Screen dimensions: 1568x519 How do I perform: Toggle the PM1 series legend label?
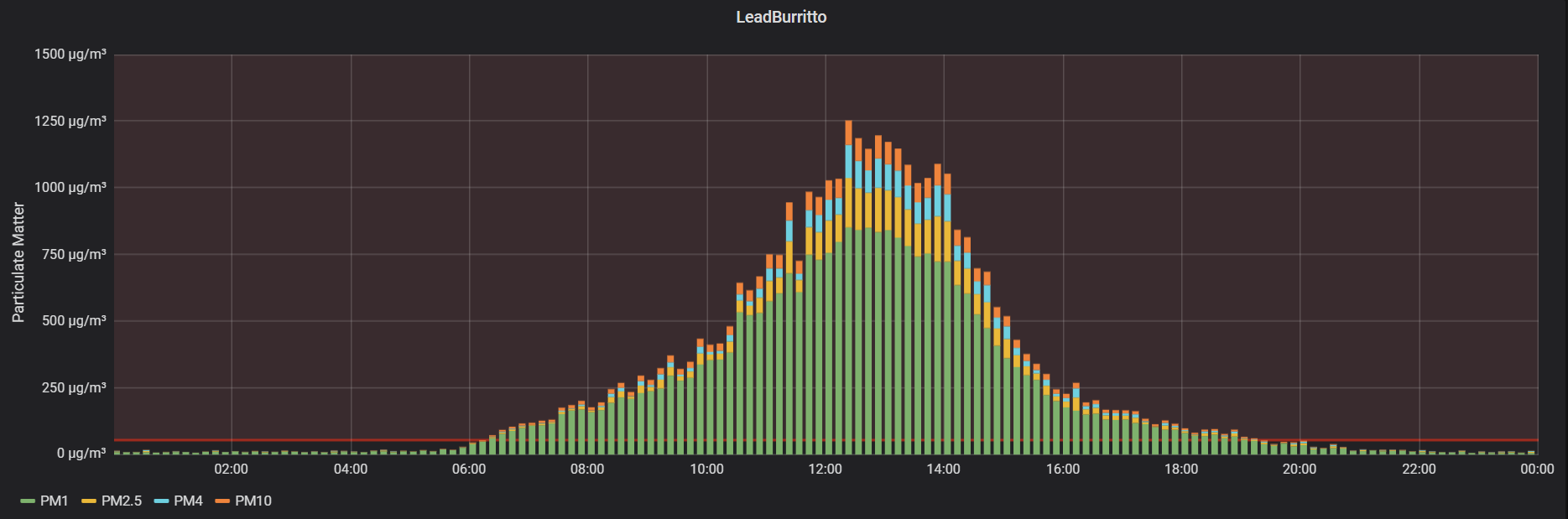tap(55, 501)
